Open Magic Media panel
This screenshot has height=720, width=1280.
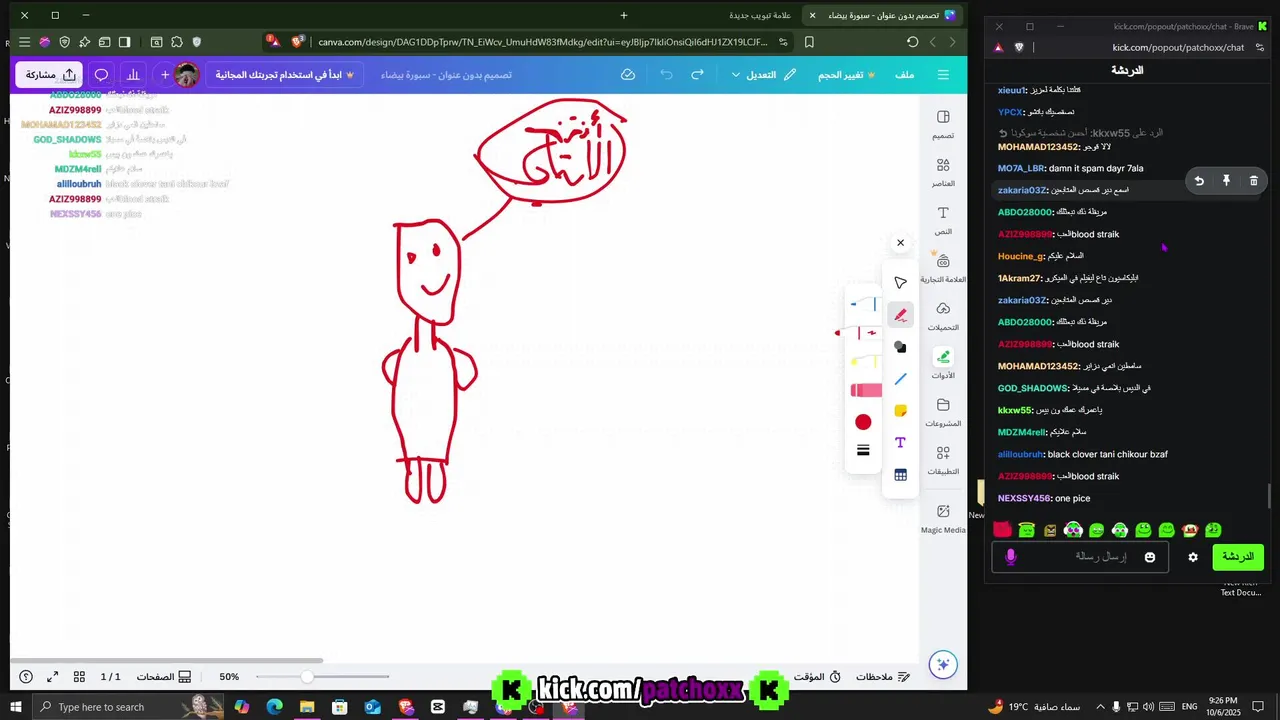point(943,518)
